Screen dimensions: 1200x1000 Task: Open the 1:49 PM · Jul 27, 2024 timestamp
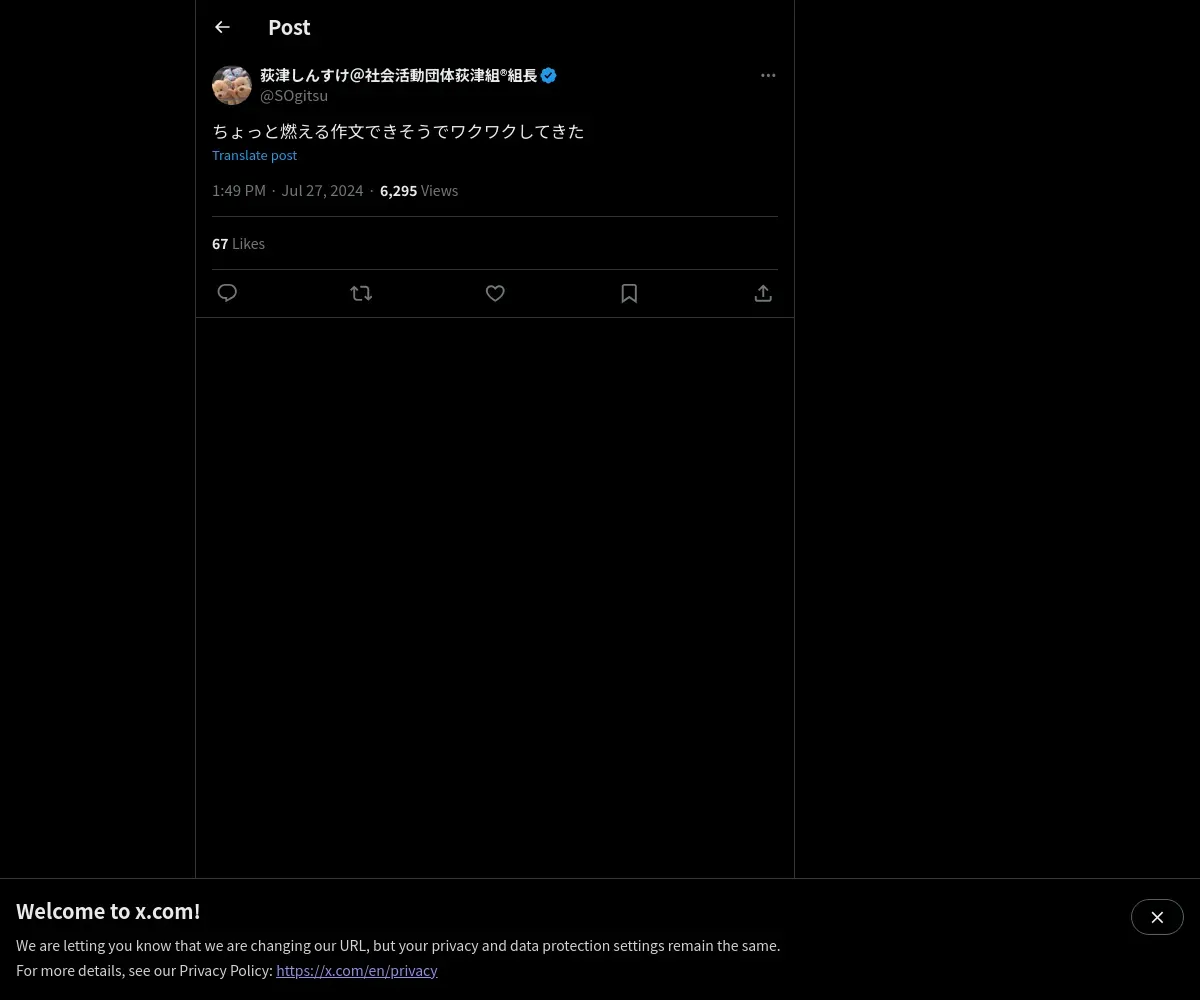point(288,190)
